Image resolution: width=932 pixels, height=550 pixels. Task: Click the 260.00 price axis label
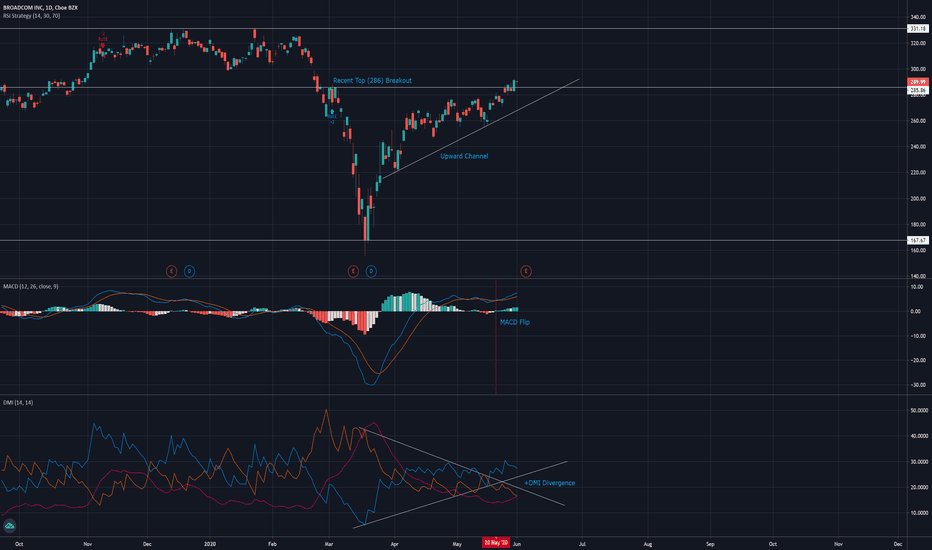point(918,121)
